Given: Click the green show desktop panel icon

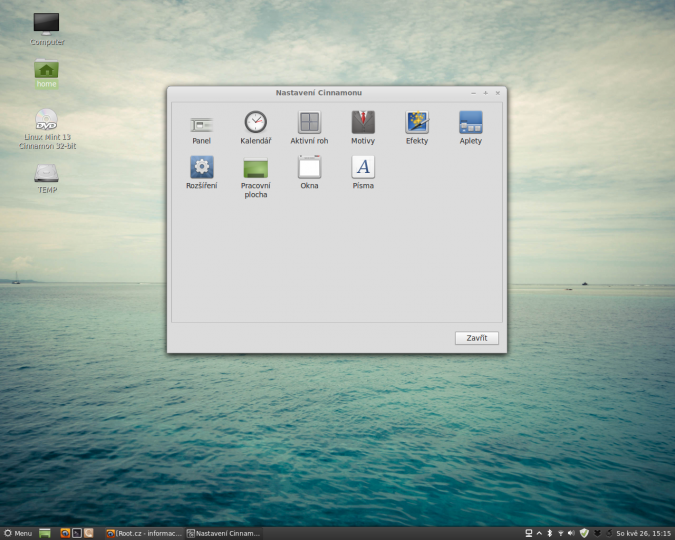Looking at the screenshot, I should pos(45,534).
